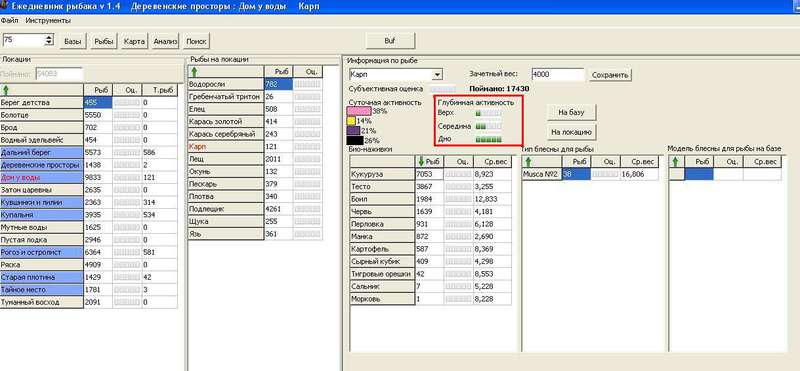Image resolution: width=800 pixels, height=371 pixels.
Task: Open the Инструменты menu
Action: click(x=48, y=21)
